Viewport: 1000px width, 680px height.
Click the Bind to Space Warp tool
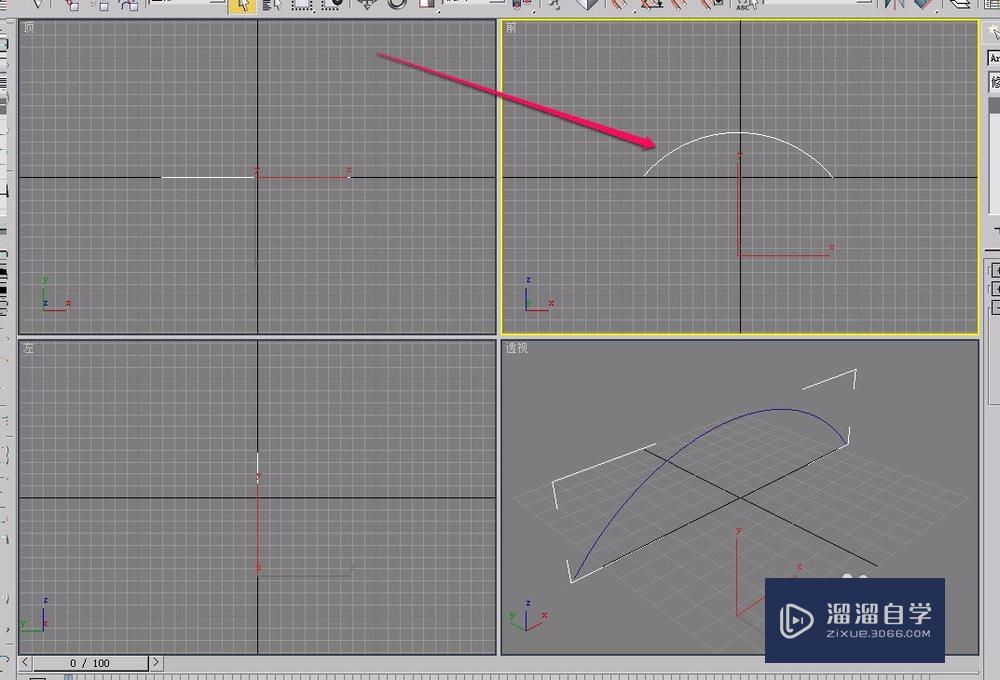click(x=130, y=5)
